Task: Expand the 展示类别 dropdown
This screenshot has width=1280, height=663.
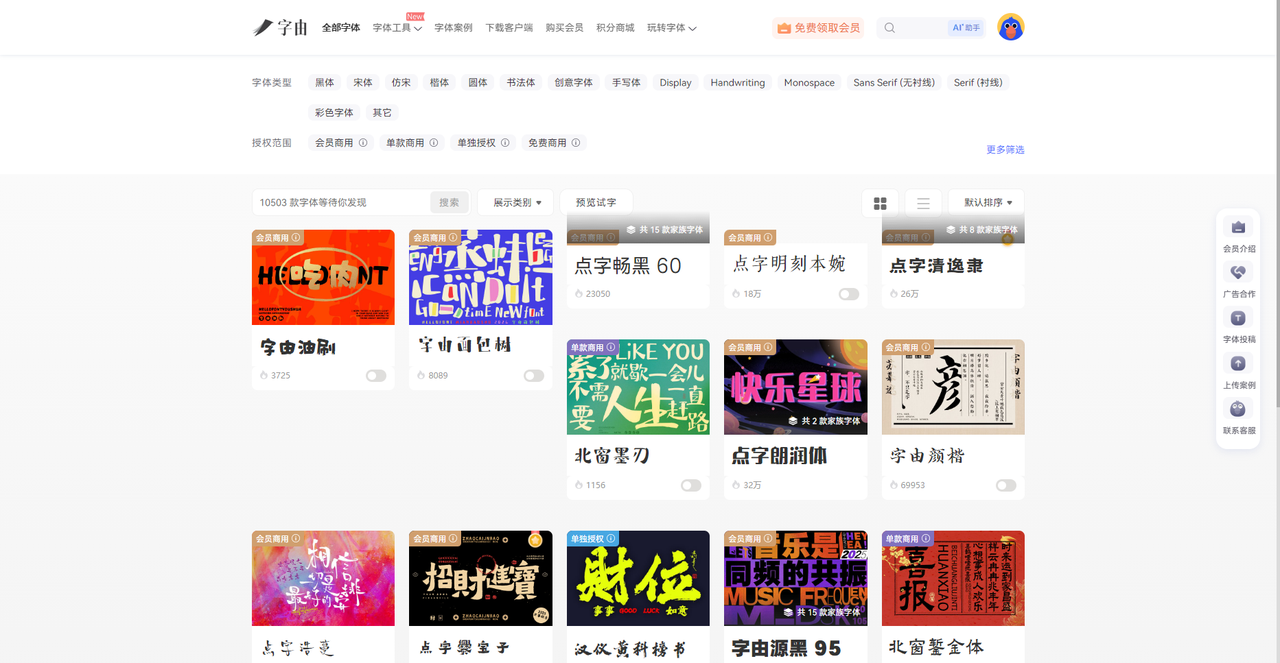Action: click(x=517, y=203)
